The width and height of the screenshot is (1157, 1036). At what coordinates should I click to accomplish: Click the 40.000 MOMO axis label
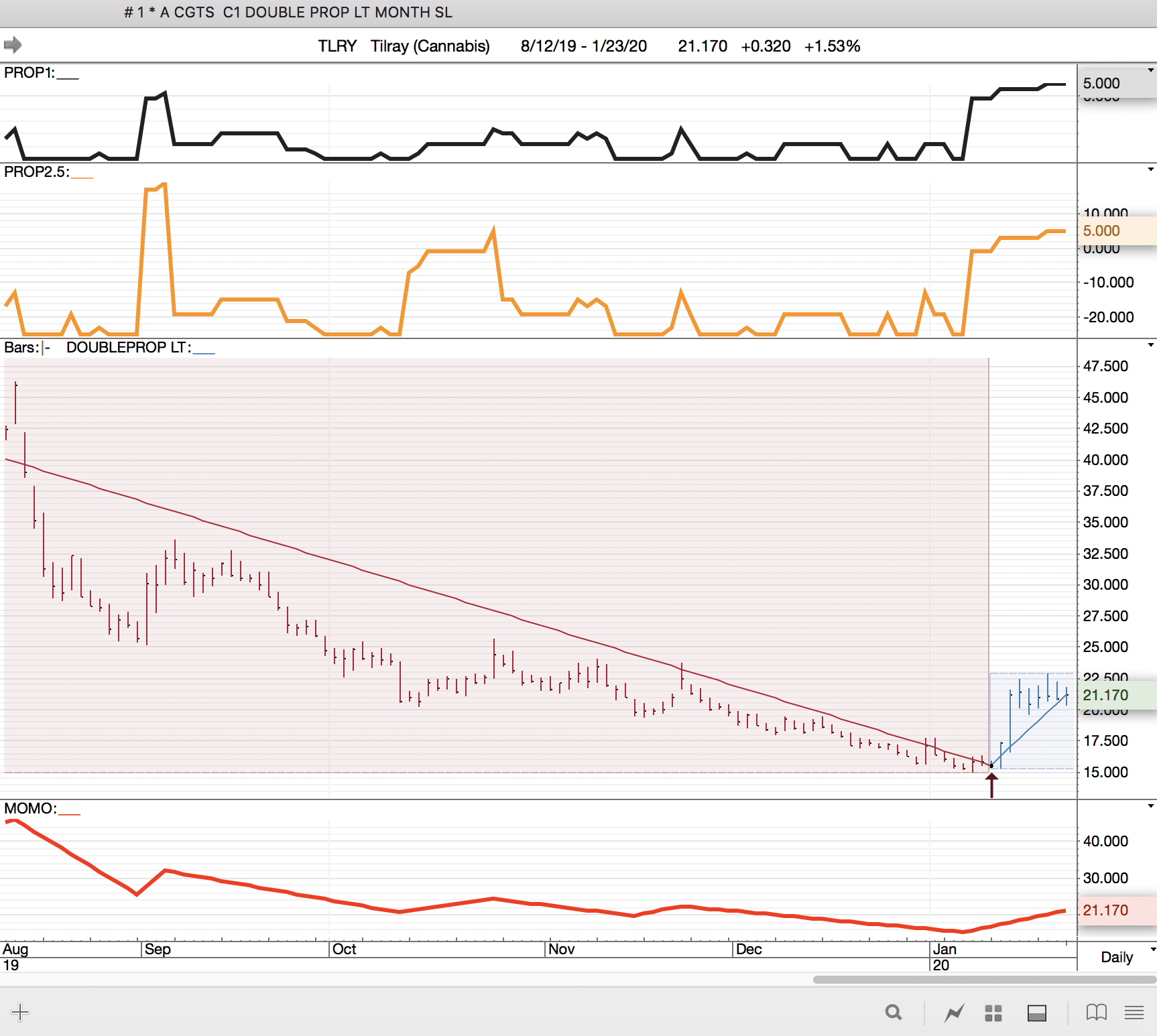pyautogui.click(x=1105, y=841)
